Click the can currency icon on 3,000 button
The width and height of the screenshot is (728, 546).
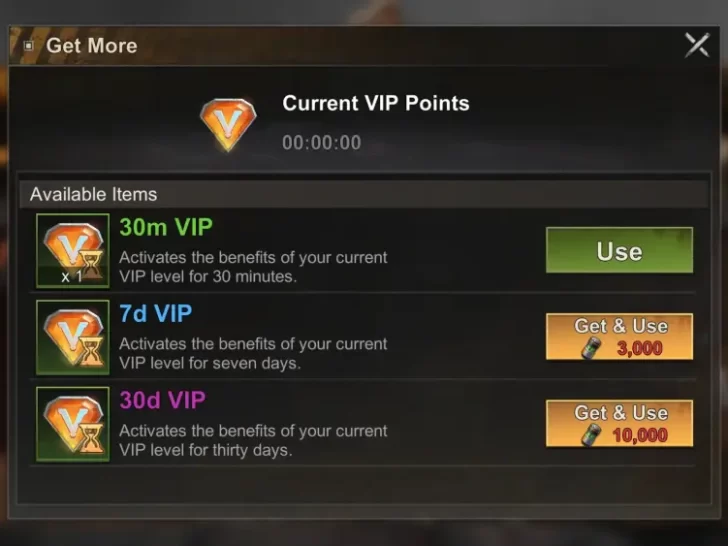tap(592, 348)
